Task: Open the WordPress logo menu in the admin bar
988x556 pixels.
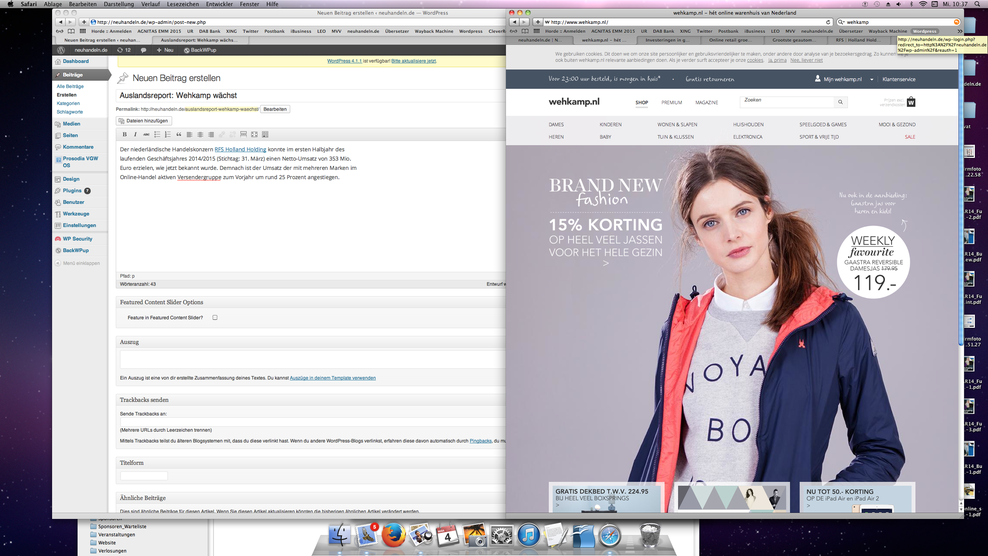Action: (61, 50)
